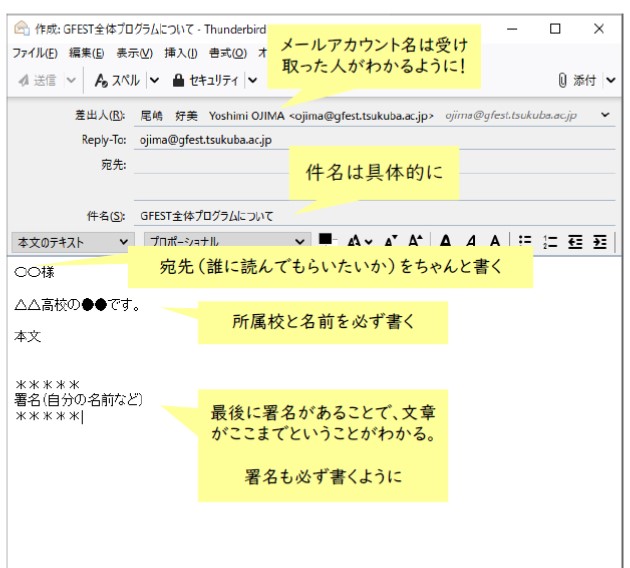Toggle underline formatting
Screen dimensions: 630x568
[493, 241]
